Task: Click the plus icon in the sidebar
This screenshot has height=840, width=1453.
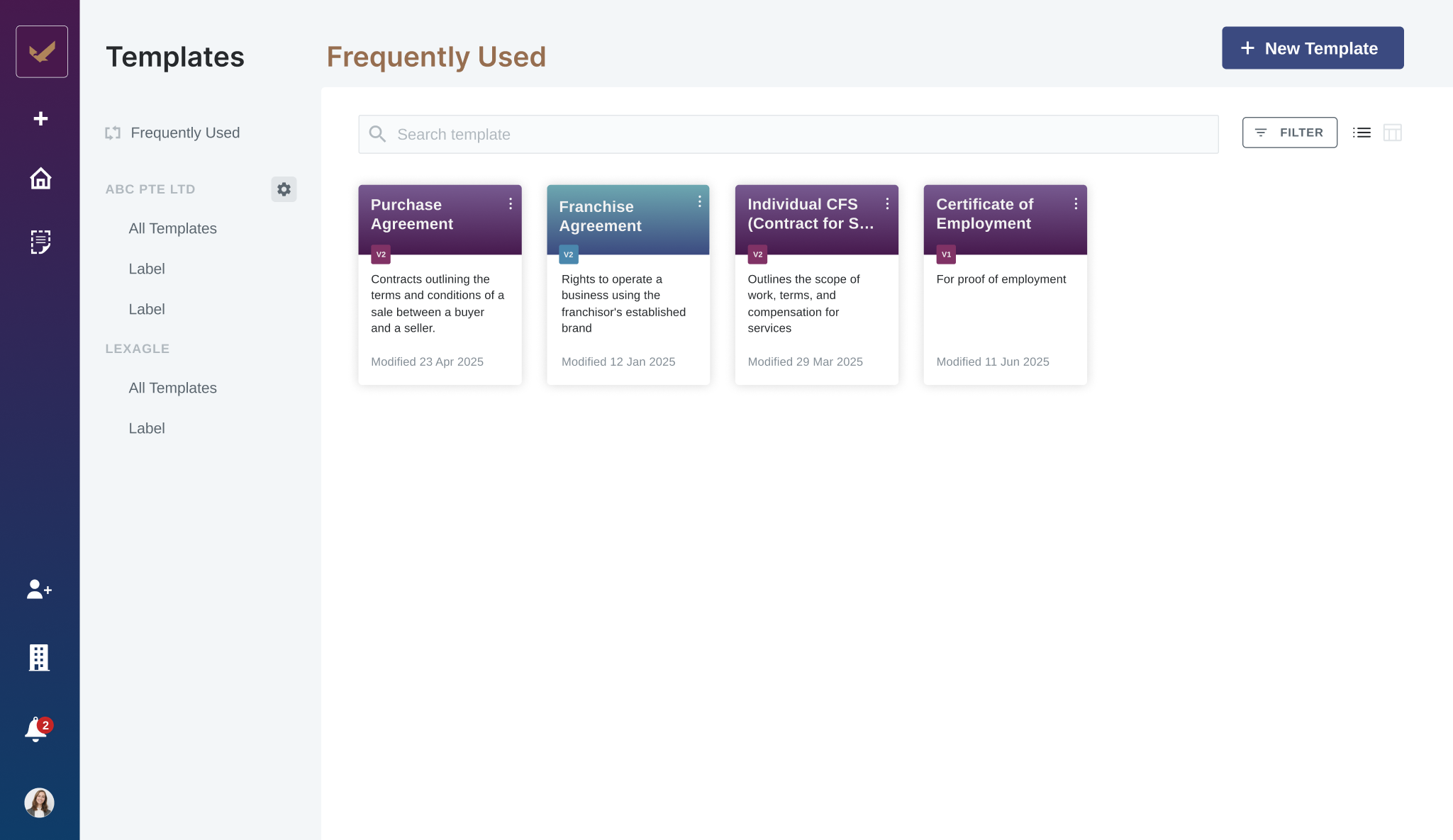Action: (x=40, y=118)
